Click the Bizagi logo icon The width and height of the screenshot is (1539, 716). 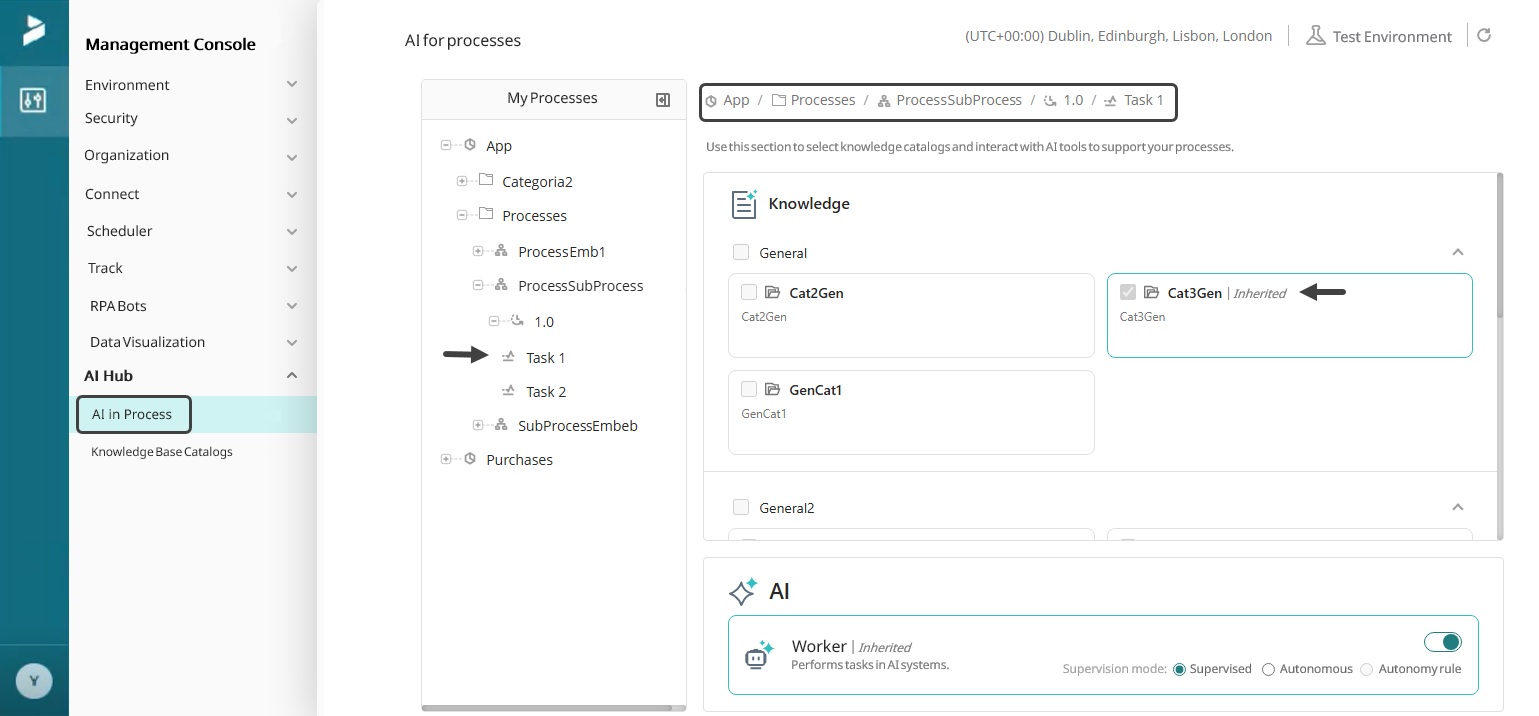click(x=34, y=30)
